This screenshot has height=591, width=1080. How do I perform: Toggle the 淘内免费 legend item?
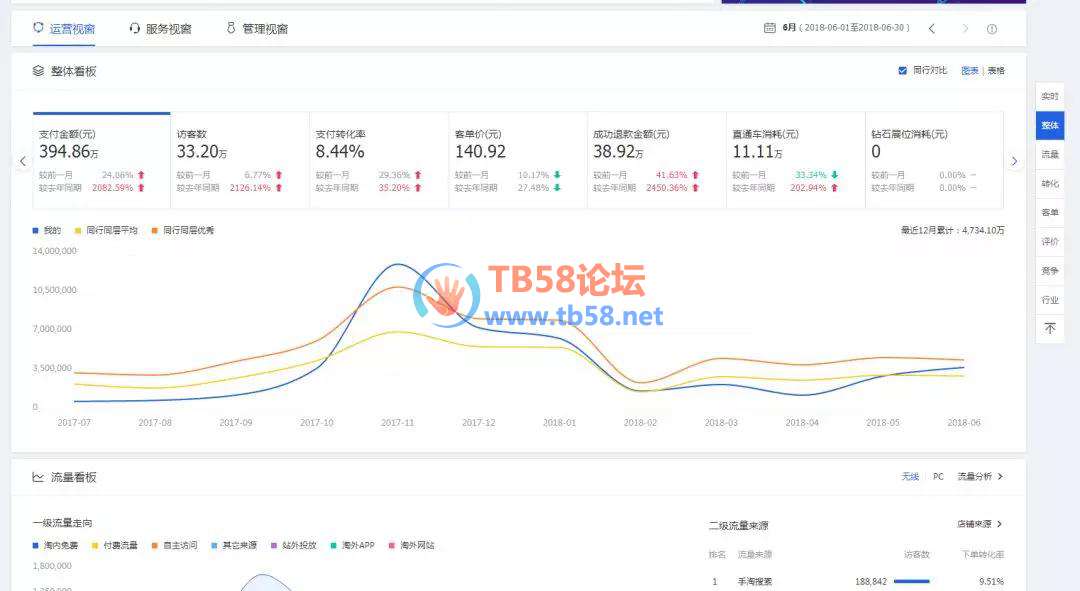(55, 546)
